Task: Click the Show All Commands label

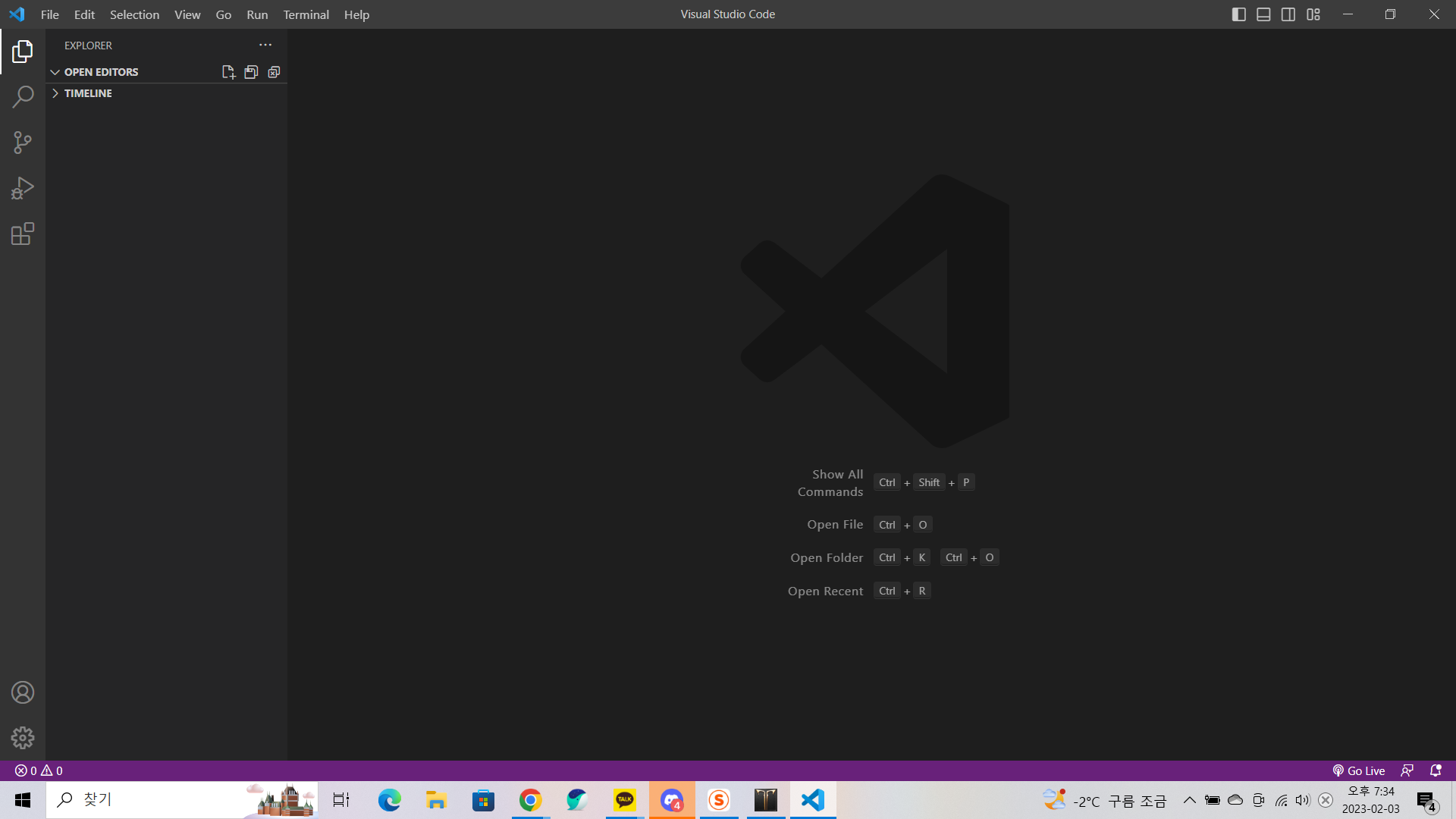Action: click(x=830, y=483)
